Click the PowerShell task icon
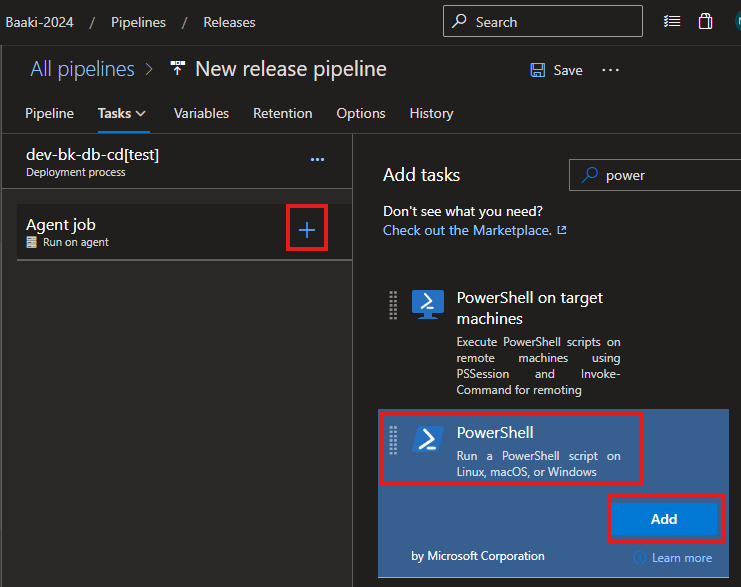This screenshot has width=741, height=587. point(428,439)
